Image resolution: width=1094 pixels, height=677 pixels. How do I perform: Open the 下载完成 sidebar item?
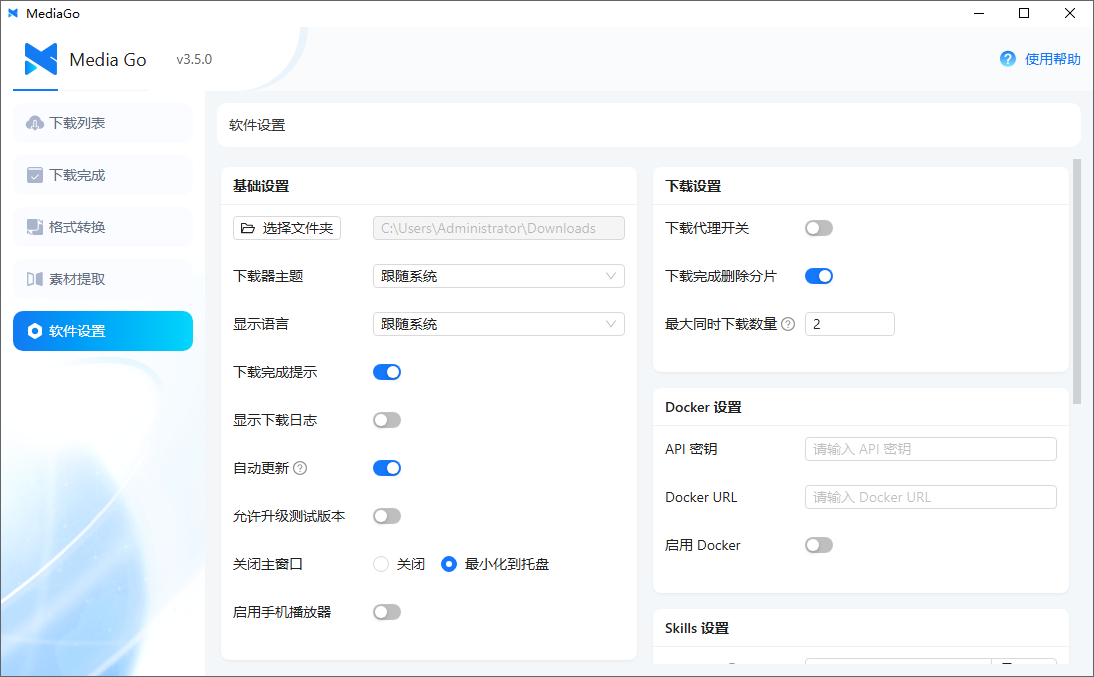pyautogui.click(x=103, y=175)
